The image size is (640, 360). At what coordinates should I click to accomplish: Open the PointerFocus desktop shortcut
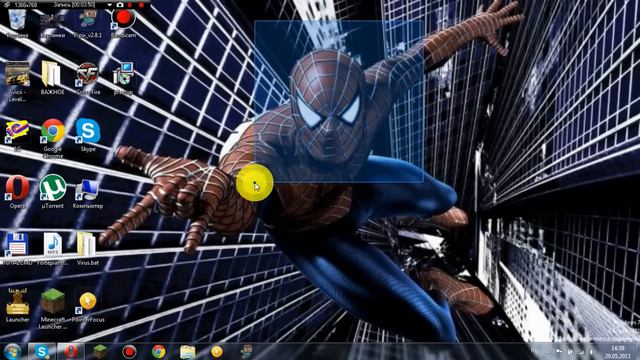(x=87, y=306)
